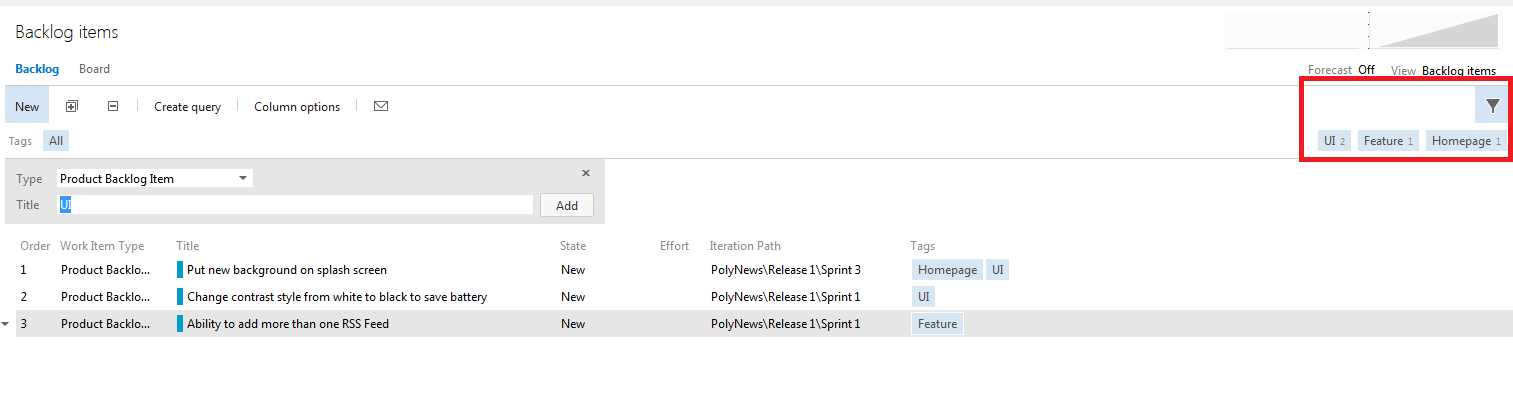Click the New button
The width and height of the screenshot is (1513, 395).
(x=27, y=106)
